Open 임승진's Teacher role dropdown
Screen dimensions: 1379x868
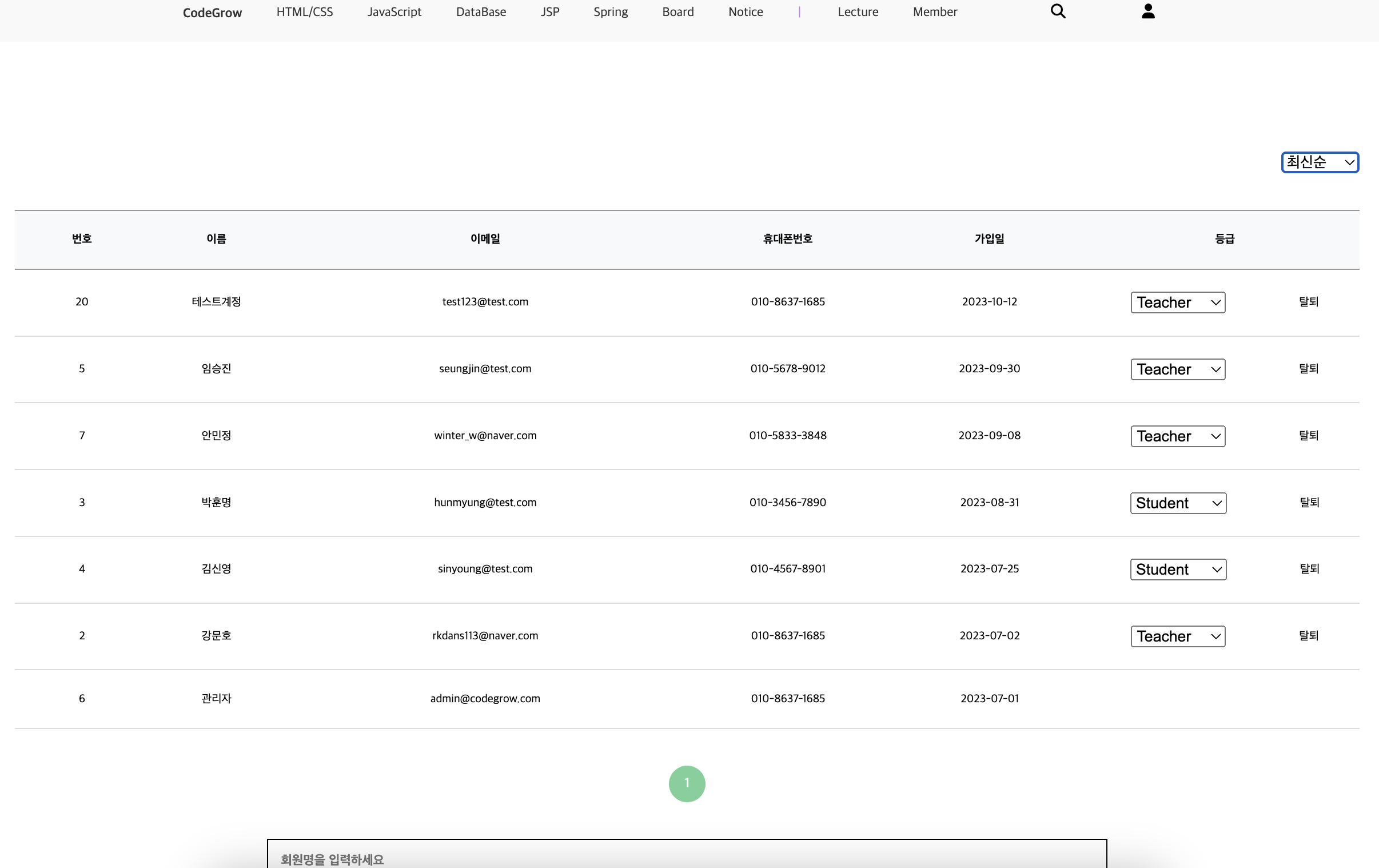click(x=1177, y=369)
